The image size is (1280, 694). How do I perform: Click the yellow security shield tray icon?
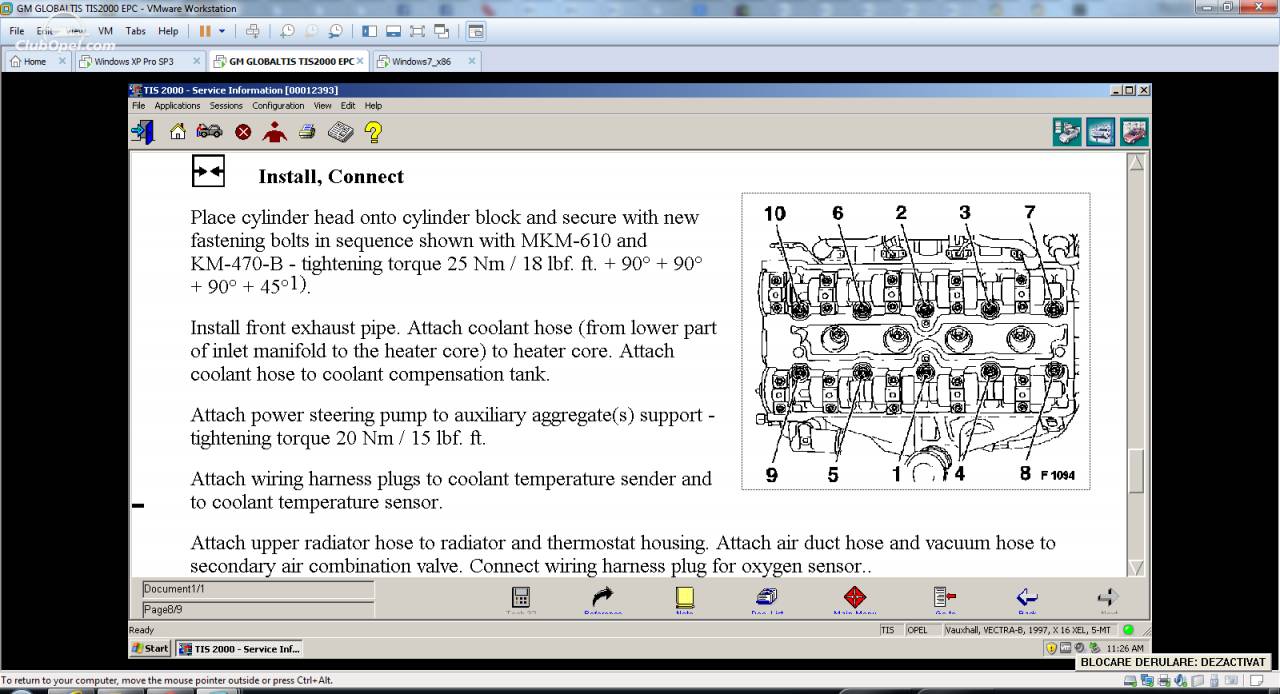(1052, 648)
